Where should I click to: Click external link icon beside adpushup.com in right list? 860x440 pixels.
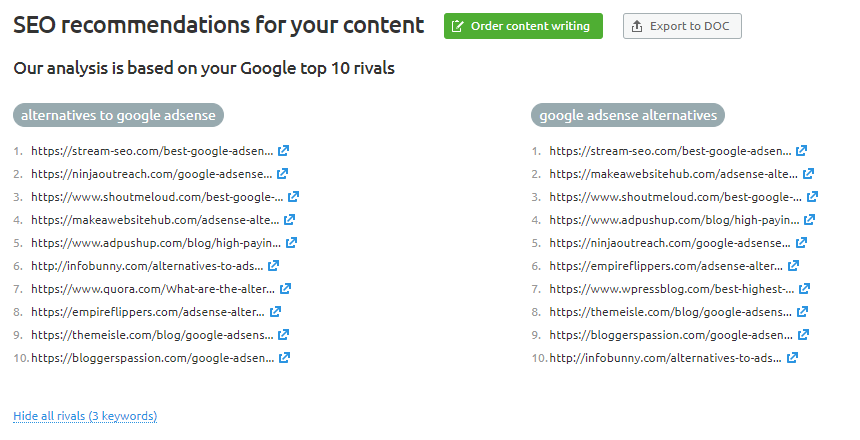click(809, 219)
